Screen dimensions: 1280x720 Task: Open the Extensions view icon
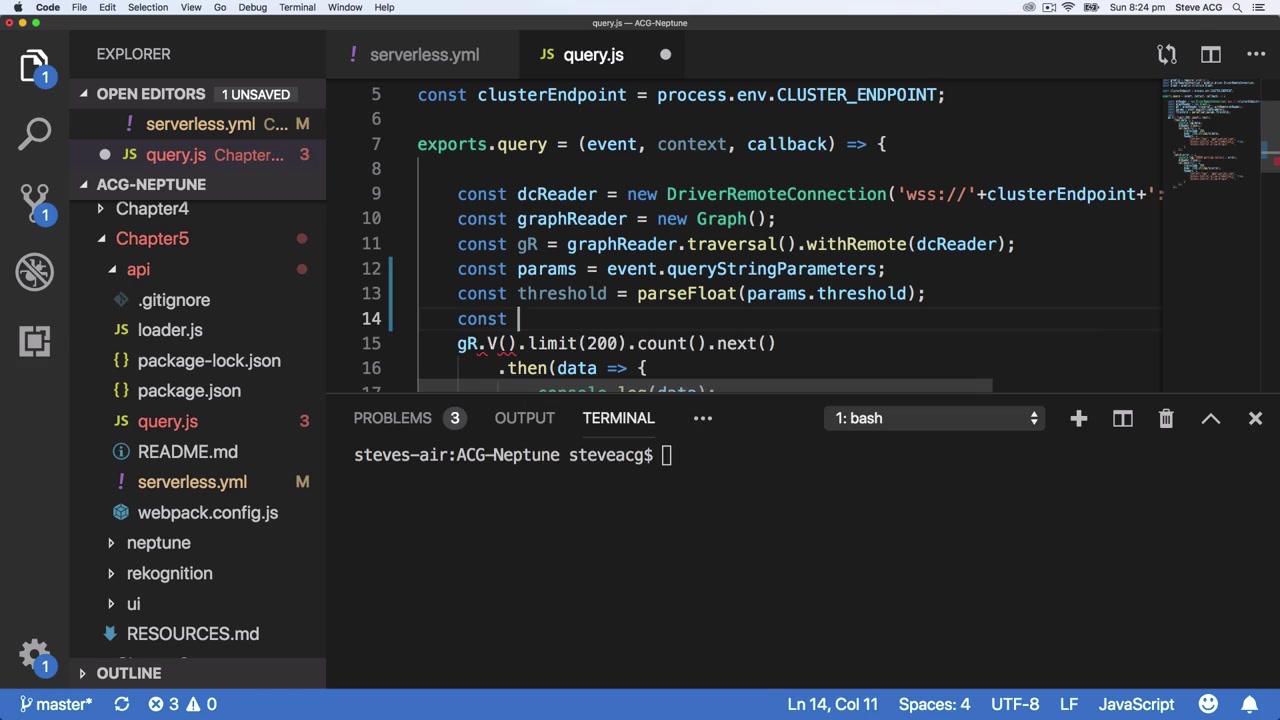(35, 341)
